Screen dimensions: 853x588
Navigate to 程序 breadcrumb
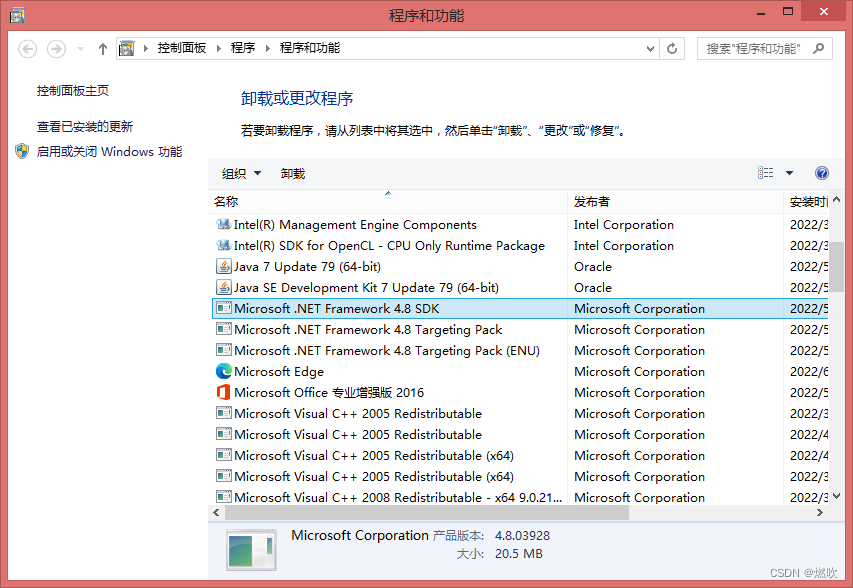click(x=243, y=48)
